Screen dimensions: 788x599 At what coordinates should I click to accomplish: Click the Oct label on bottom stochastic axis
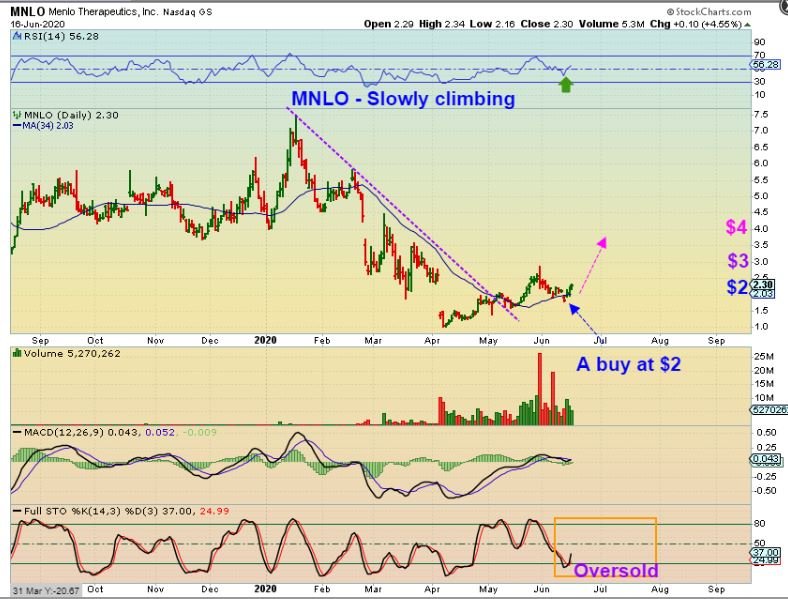95,588
